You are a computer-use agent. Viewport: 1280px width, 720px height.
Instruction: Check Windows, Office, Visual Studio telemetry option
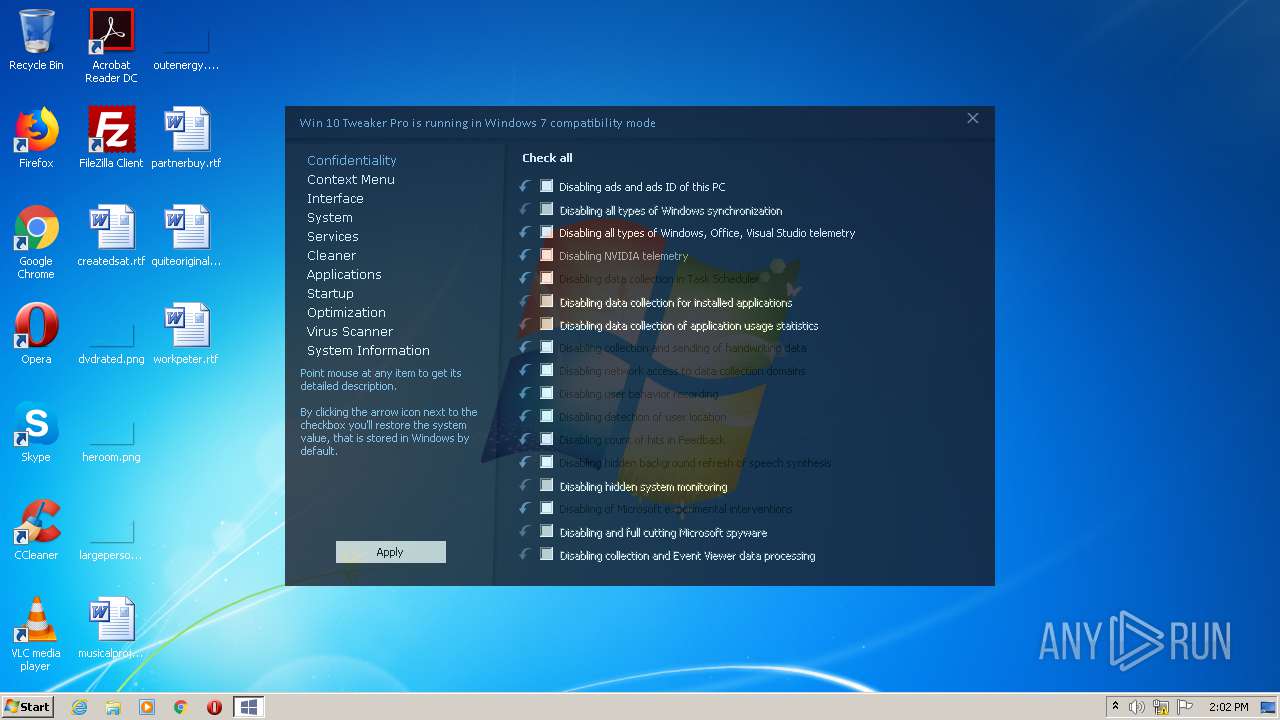[x=547, y=232]
